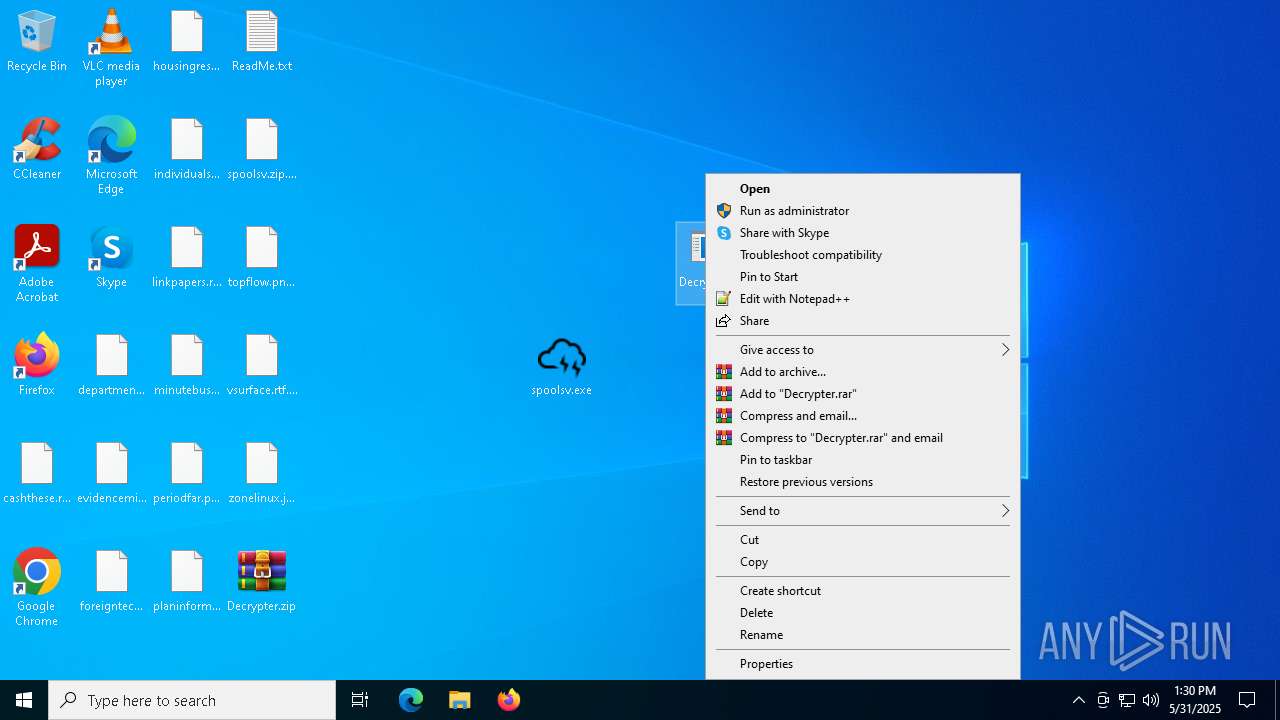Select the periodfar file icon

pyautogui.click(x=187, y=474)
